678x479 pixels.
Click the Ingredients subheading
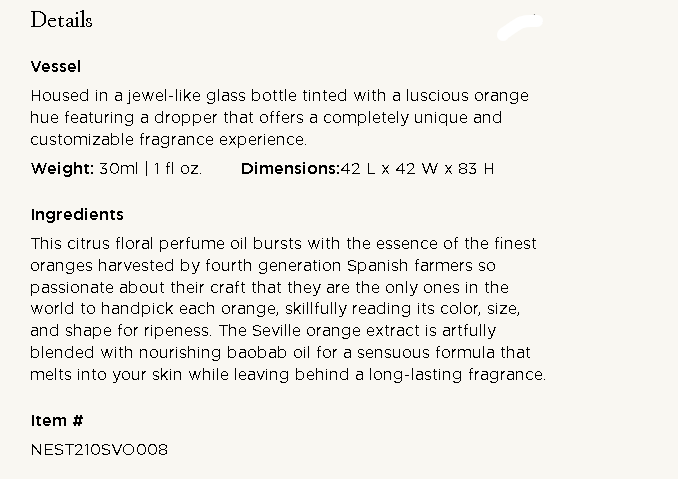tap(77, 215)
